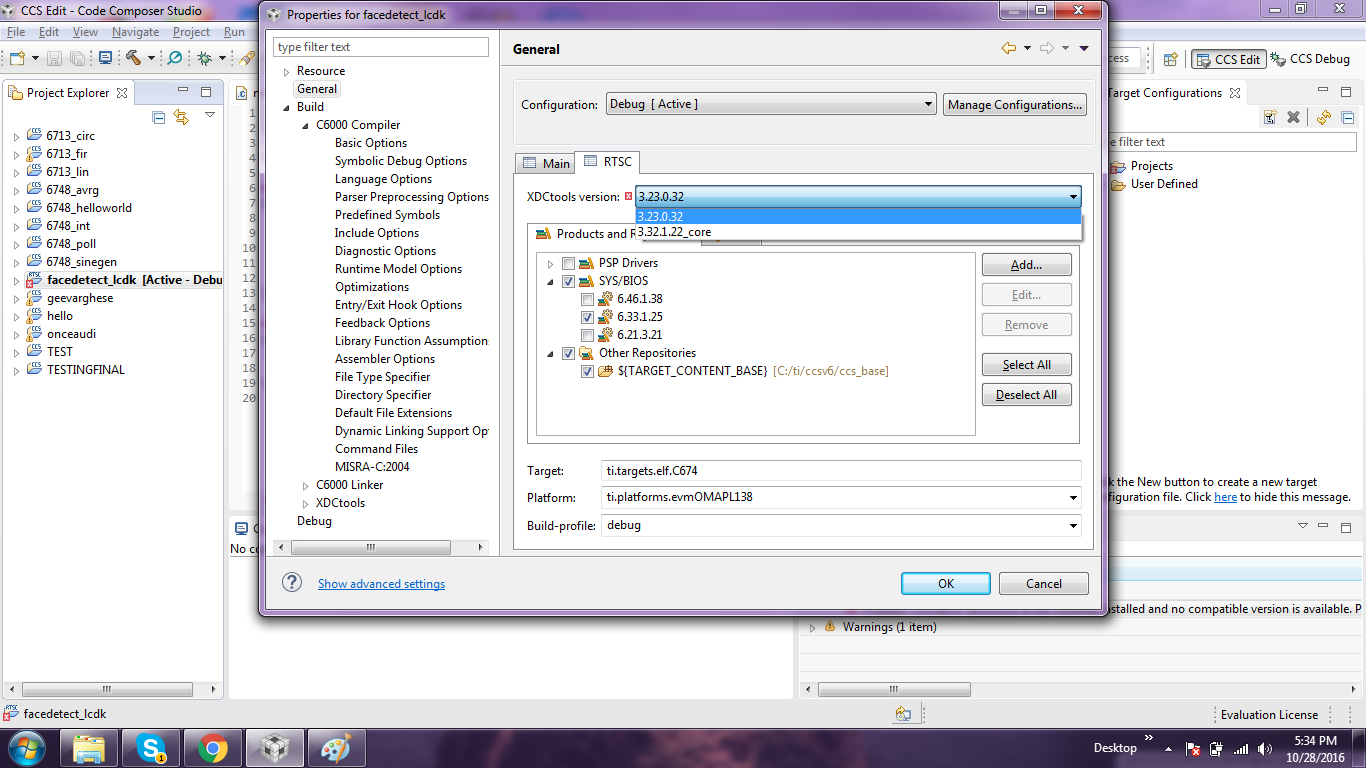Screen dimensions: 1366x768
Task: Collapse all in Target Configurations panel
Action: click(1347, 117)
